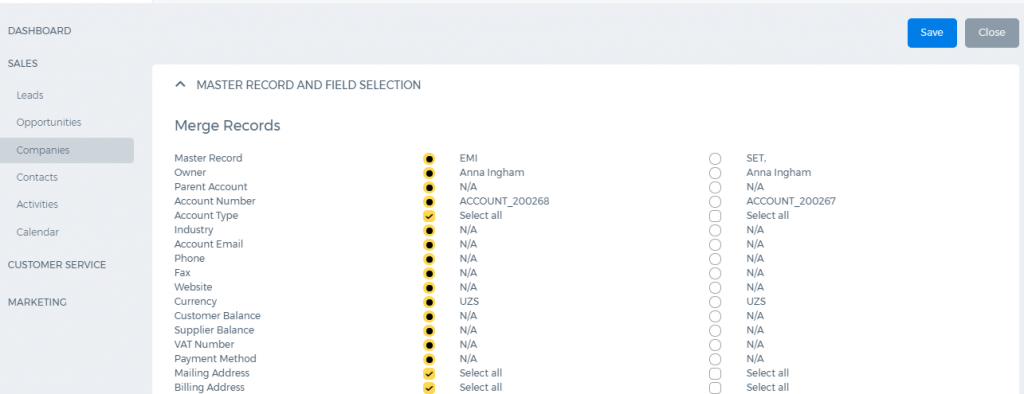Collapse Master Record and Field Selection section
This screenshot has width=1024, height=394.
(181, 85)
